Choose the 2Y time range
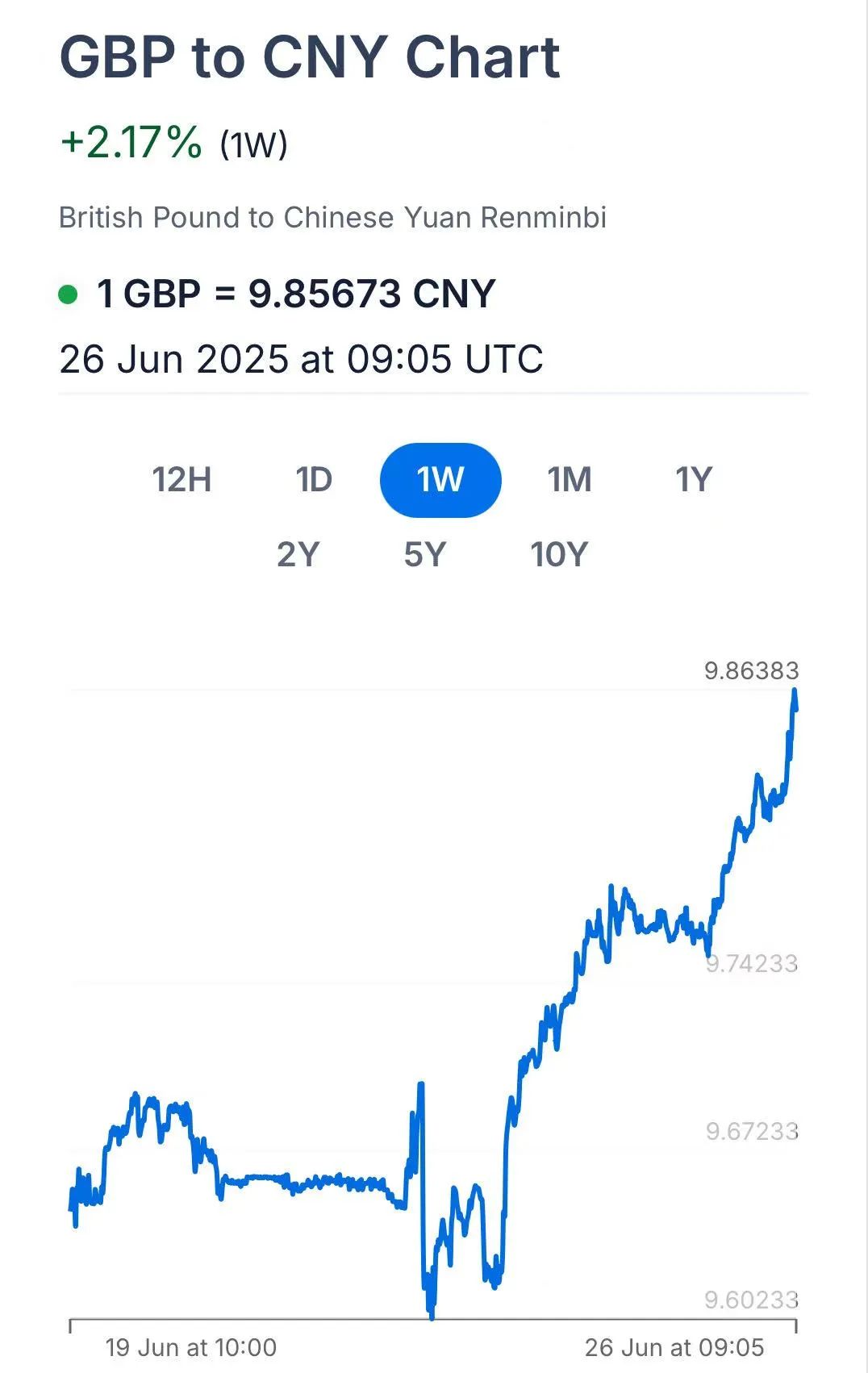The width and height of the screenshot is (868, 1373). (x=298, y=555)
